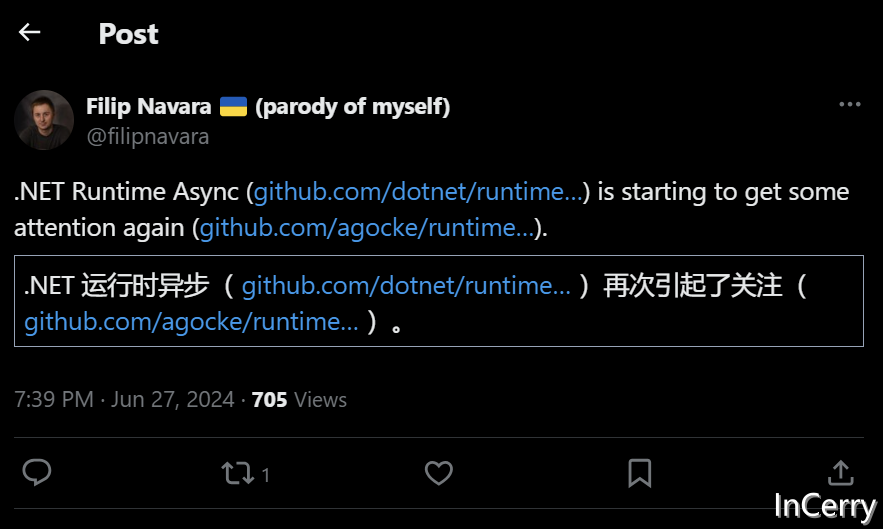
Task: Open the three-dot more options menu
Action: tap(849, 105)
